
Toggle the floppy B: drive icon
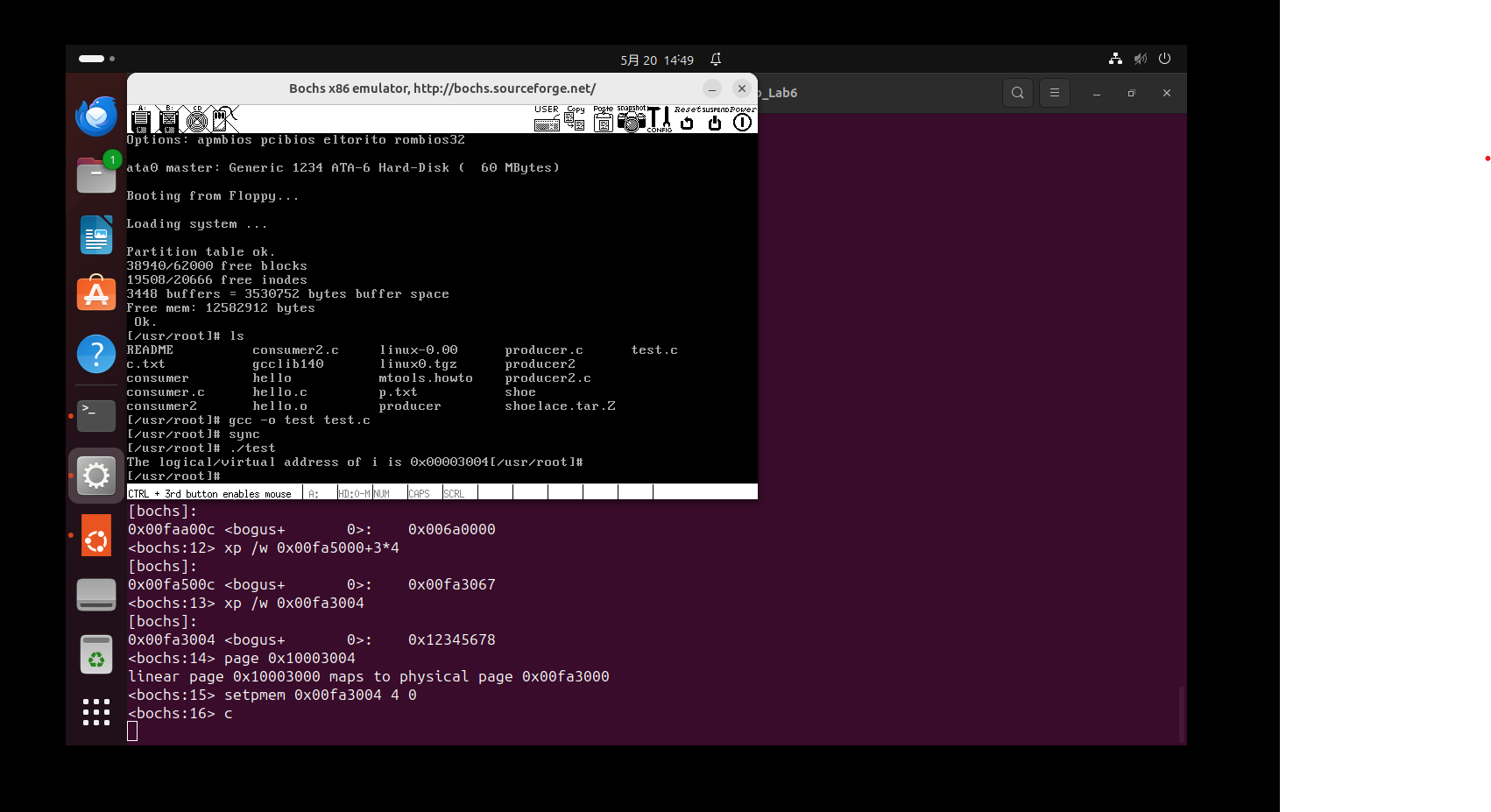[169, 120]
